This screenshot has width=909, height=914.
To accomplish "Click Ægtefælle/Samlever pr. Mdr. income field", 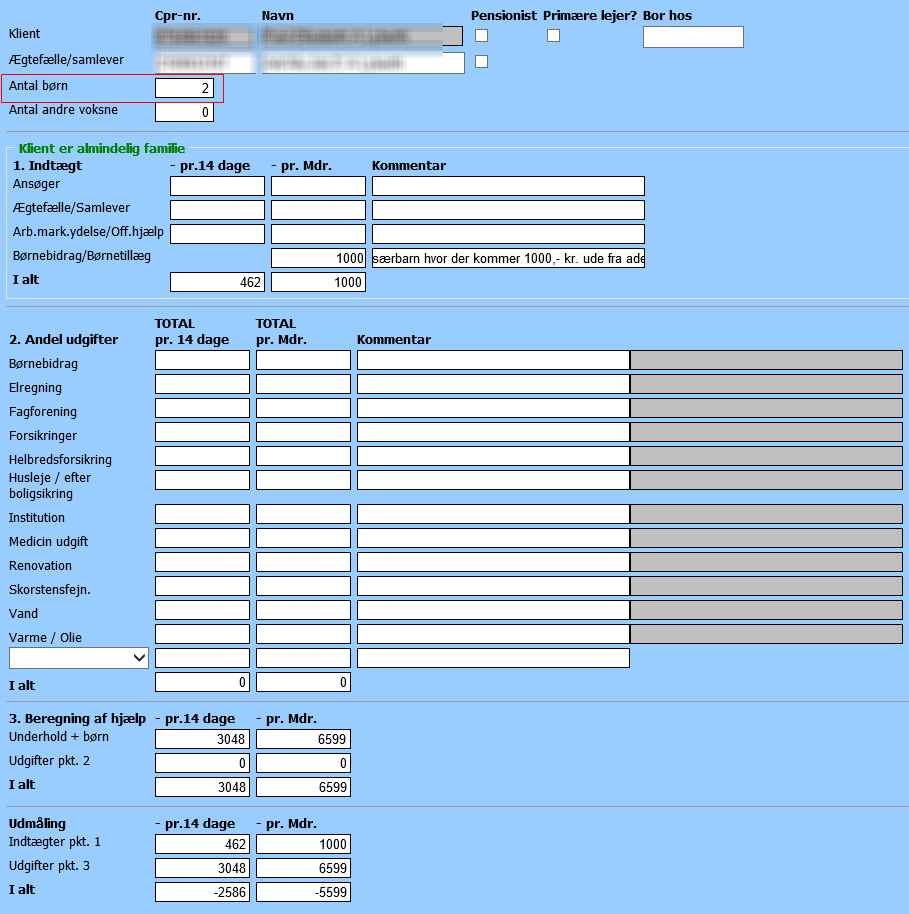I will pos(318,210).
